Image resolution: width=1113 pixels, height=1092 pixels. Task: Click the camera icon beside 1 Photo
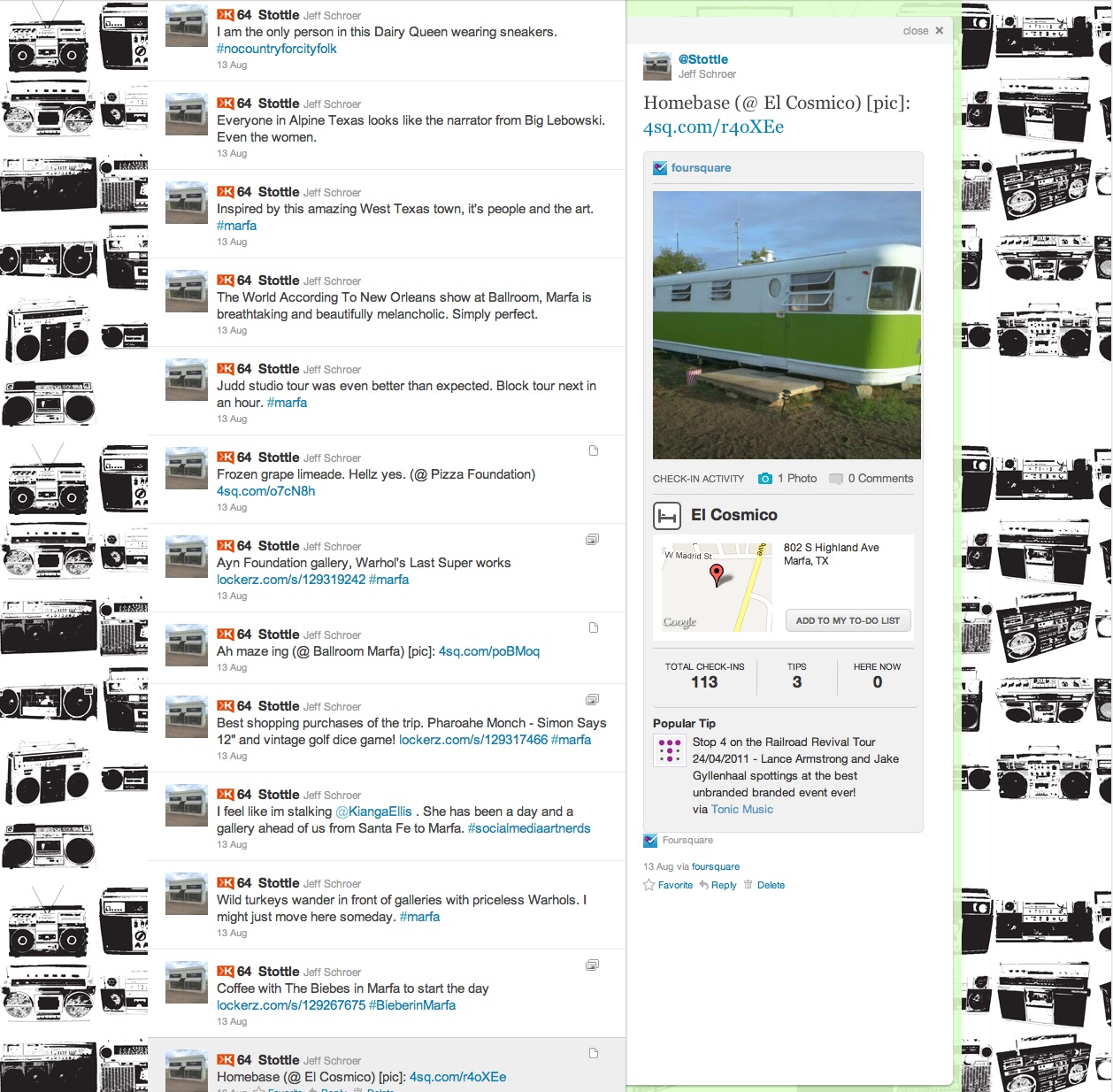coord(765,479)
